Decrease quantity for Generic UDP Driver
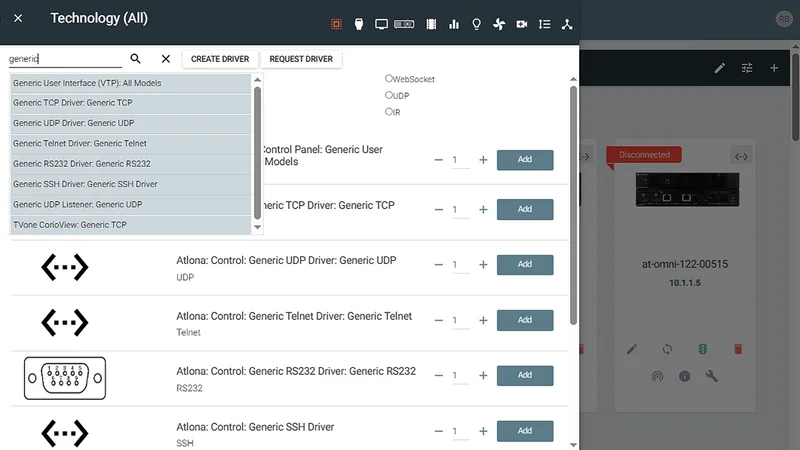Screen dimensions: 800x450 [439, 265]
